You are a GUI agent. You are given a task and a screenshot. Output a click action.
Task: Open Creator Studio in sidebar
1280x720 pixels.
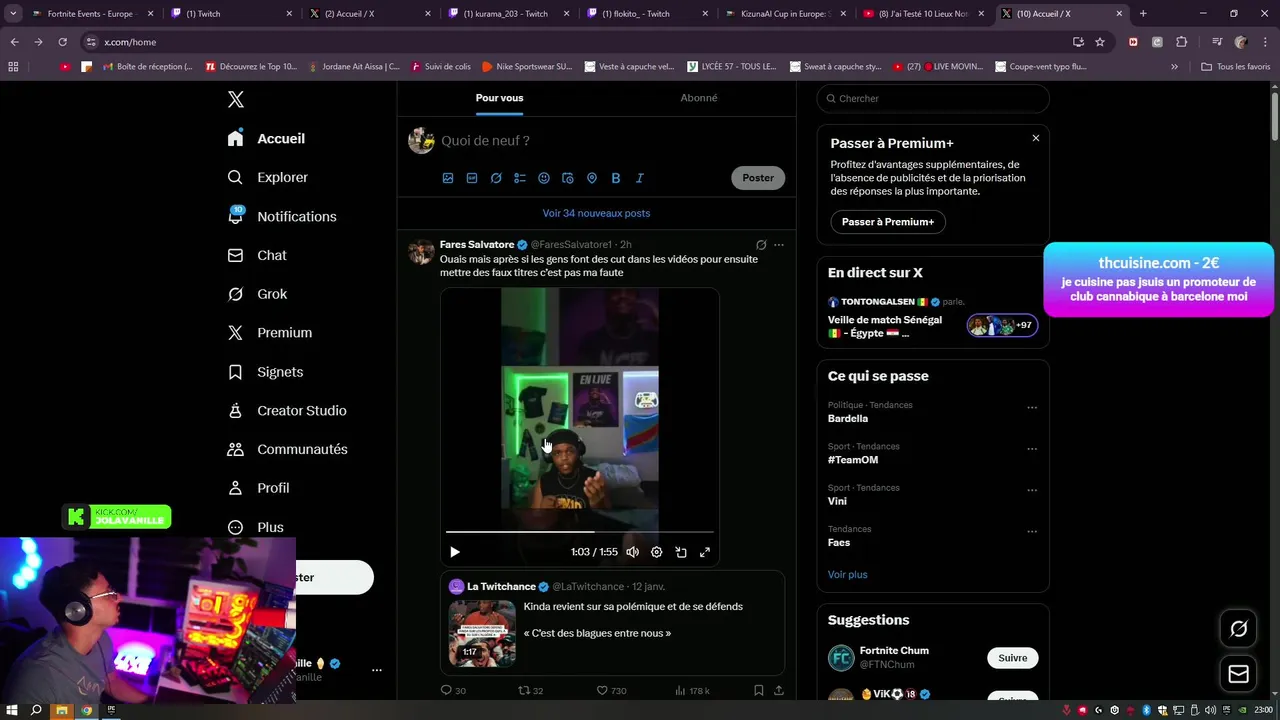point(287,411)
